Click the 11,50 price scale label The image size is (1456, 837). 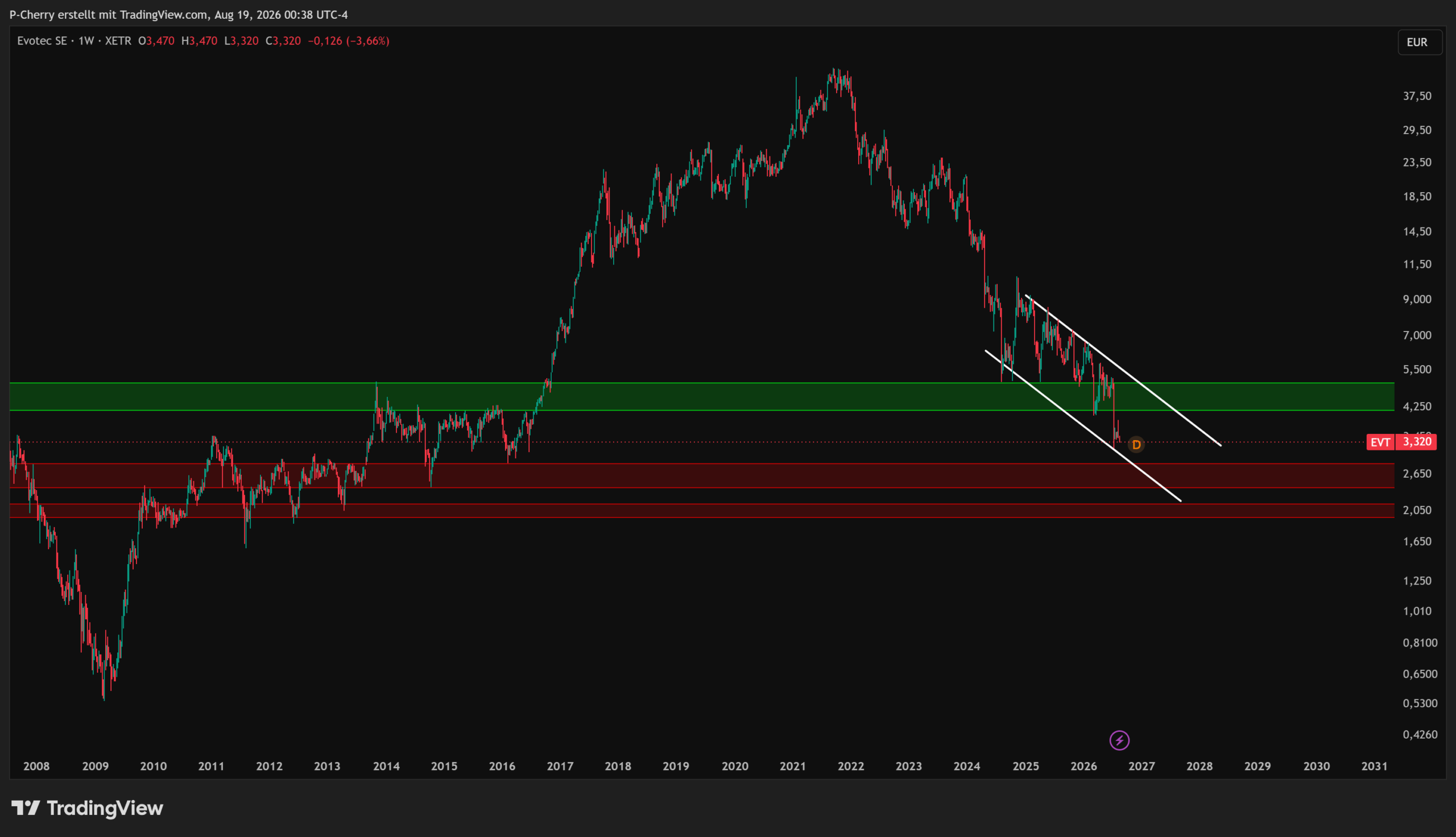1417,264
